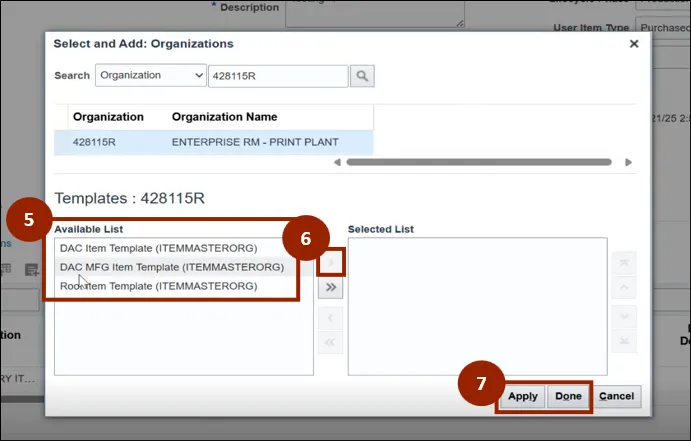Image resolution: width=691 pixels, height=441 pixels.
Task: Select DAC Item Template in Available List
Action: 158,248
